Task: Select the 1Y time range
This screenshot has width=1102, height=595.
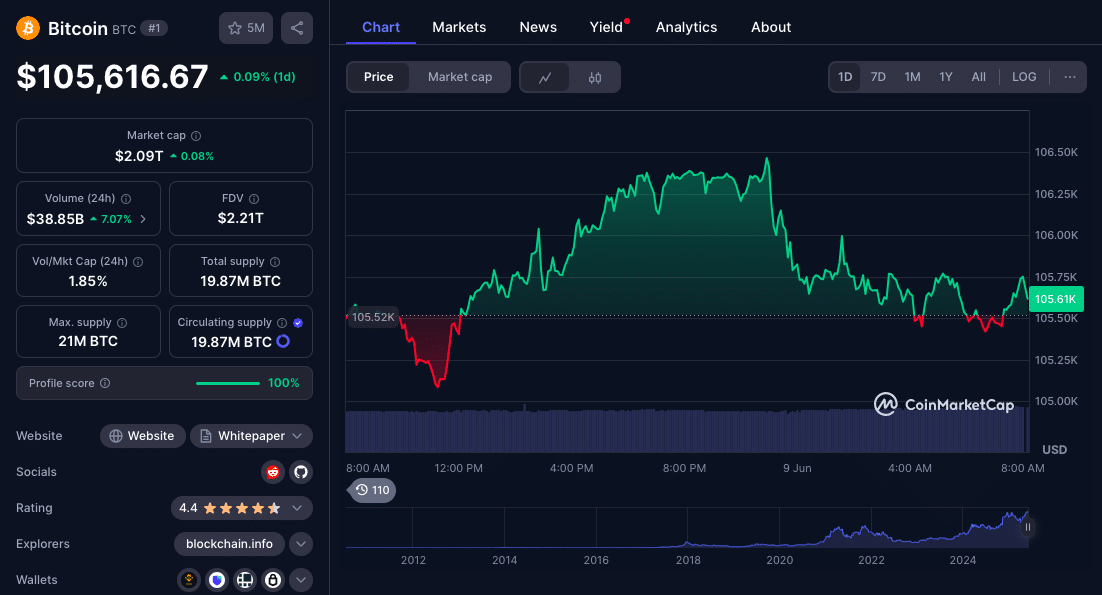Action: click(x=945, y=77)
